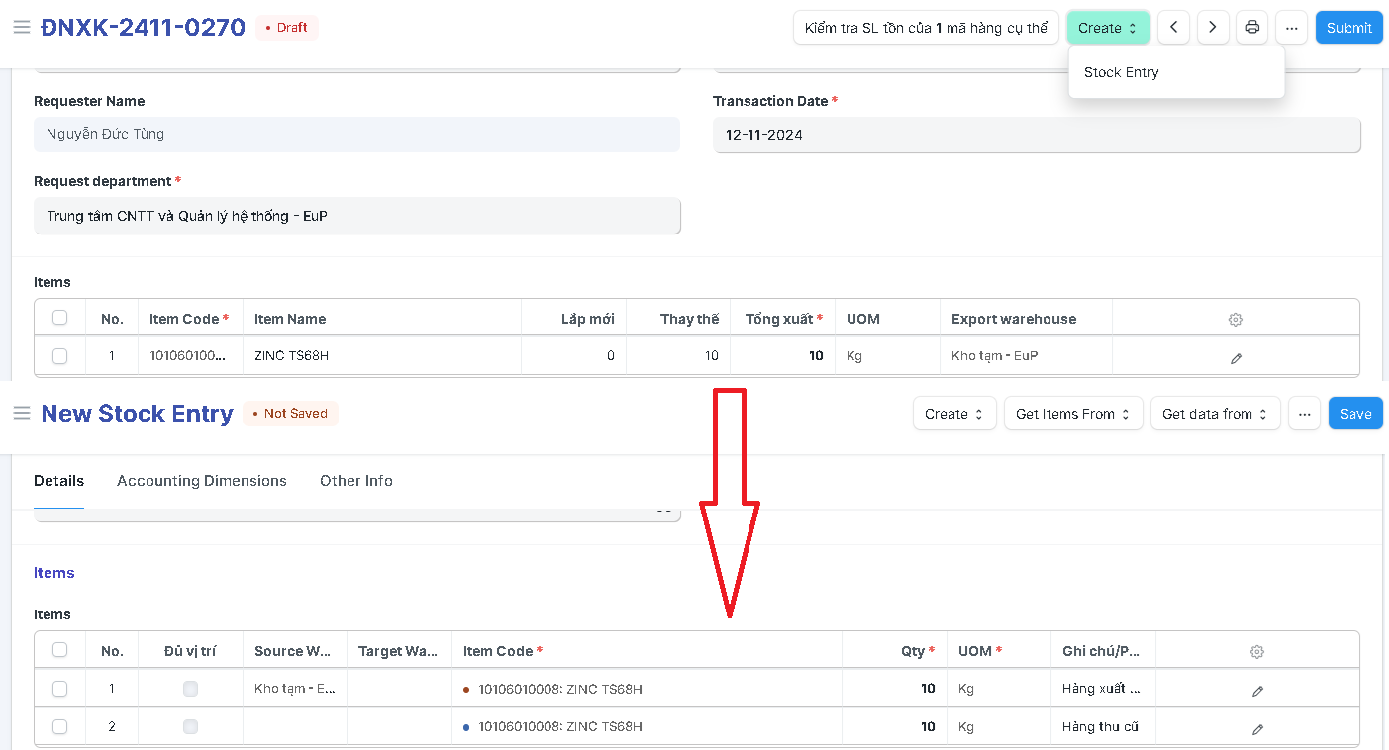Expand the green Create dropdown
This screenshot has width=1389, height=750.
click(1108, 28)
